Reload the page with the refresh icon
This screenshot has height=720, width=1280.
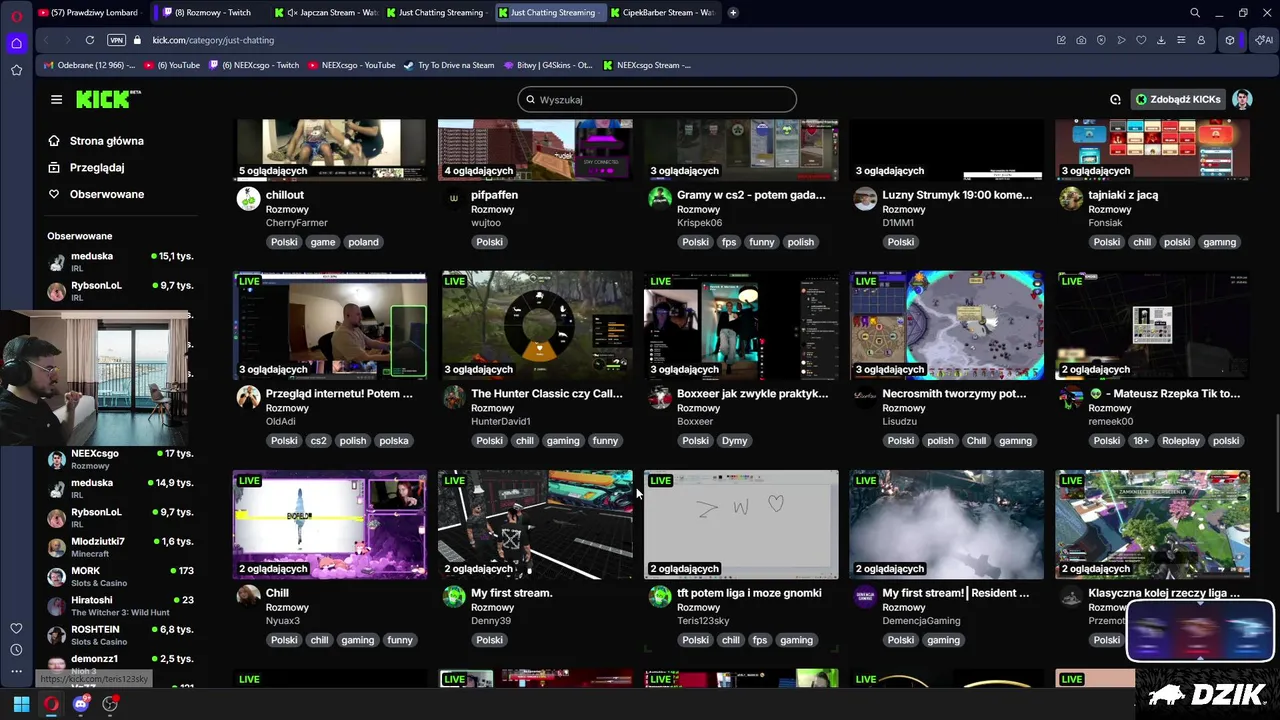tap(90, 40)
